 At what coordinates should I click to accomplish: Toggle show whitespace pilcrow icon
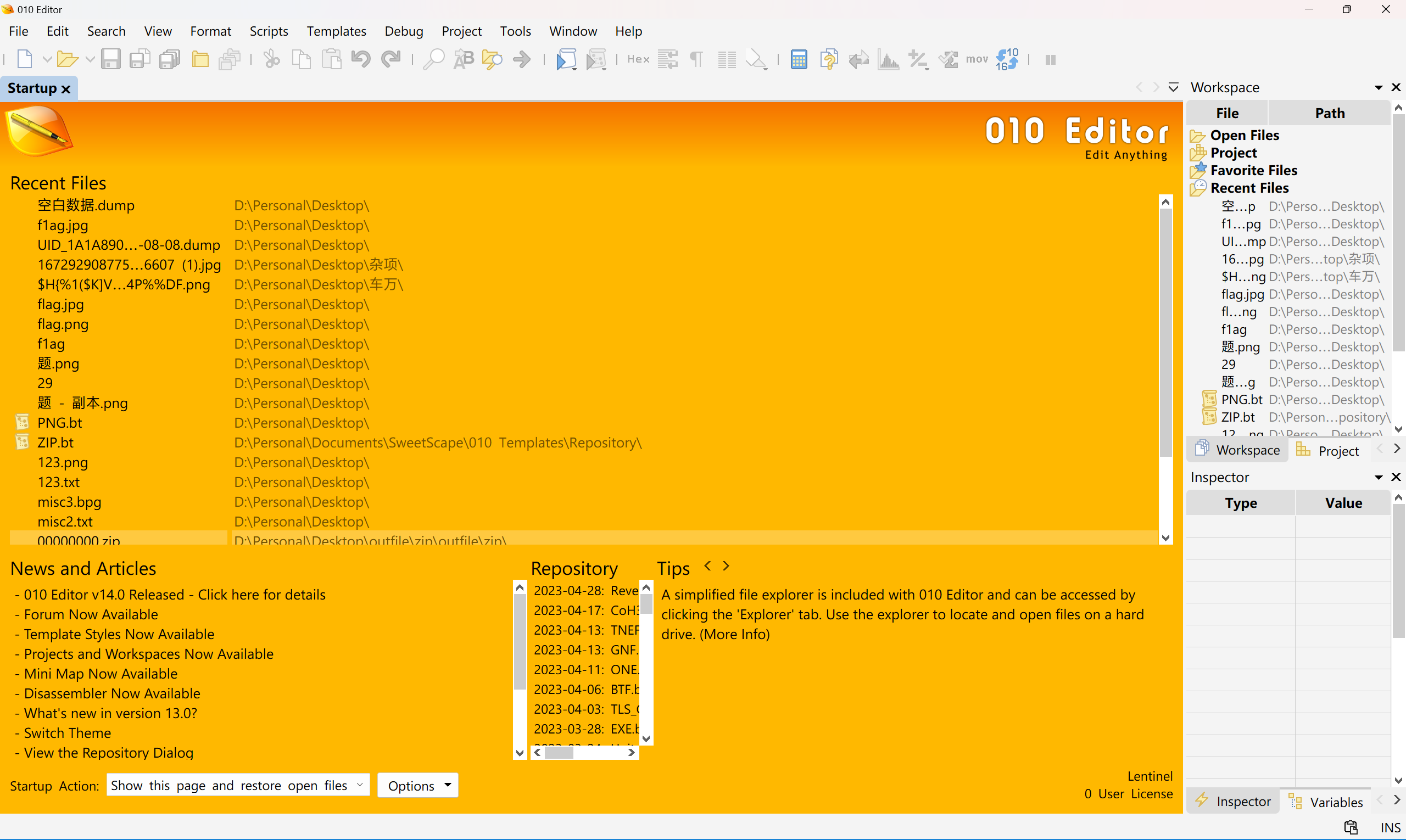tap(696, 59)
